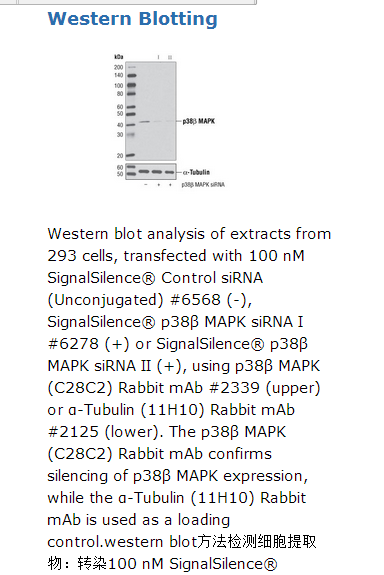
Task: Click the #6568 product number text
Action: click(195, 300)
